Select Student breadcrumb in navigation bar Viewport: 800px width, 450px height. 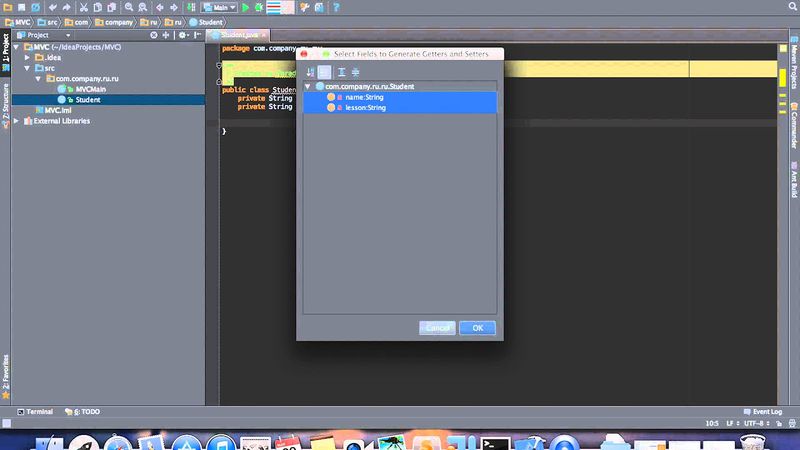pos(206,22)
